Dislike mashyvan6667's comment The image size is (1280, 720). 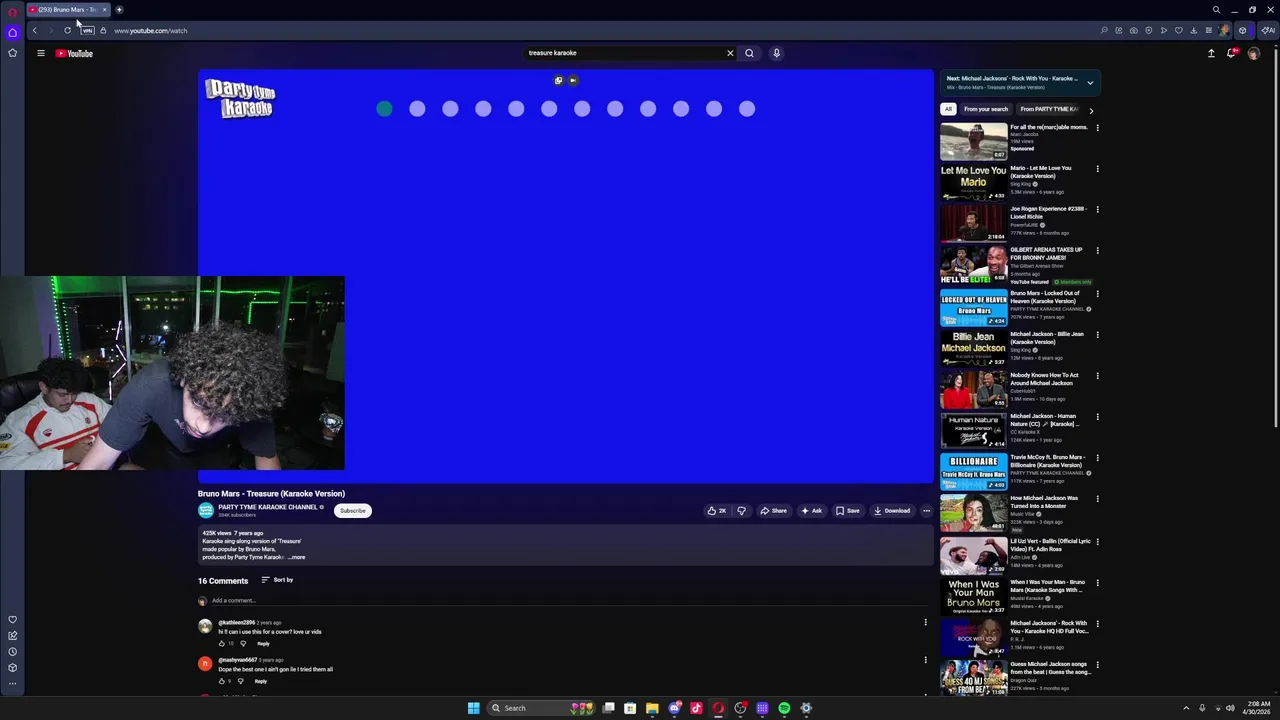(240, 681)
